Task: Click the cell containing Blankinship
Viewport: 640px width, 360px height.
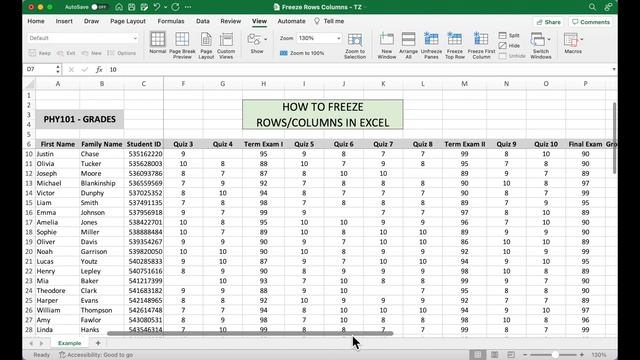Action: point(102,183)
